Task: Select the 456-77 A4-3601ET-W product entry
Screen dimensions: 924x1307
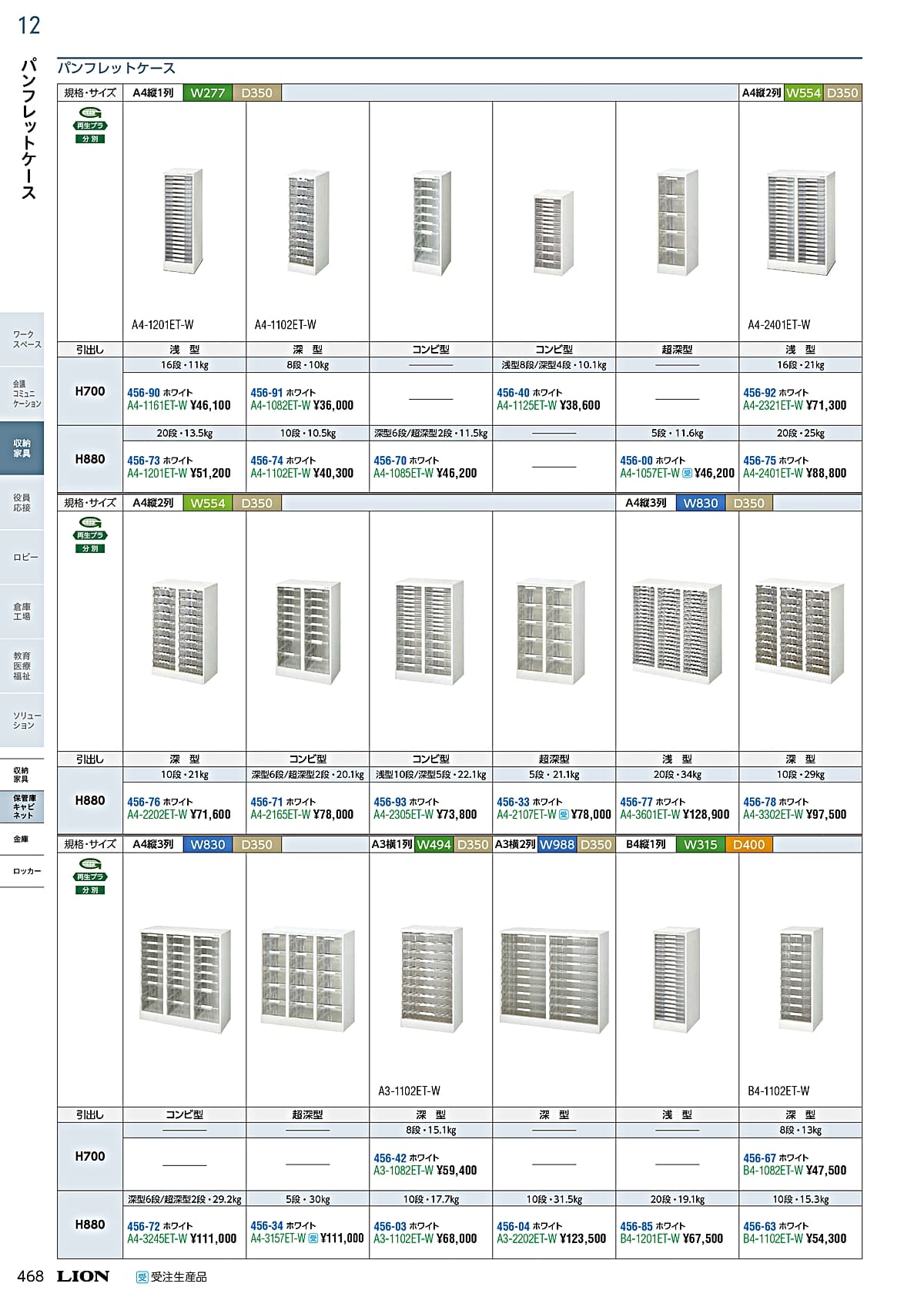Action: click(x=675, y=808)
